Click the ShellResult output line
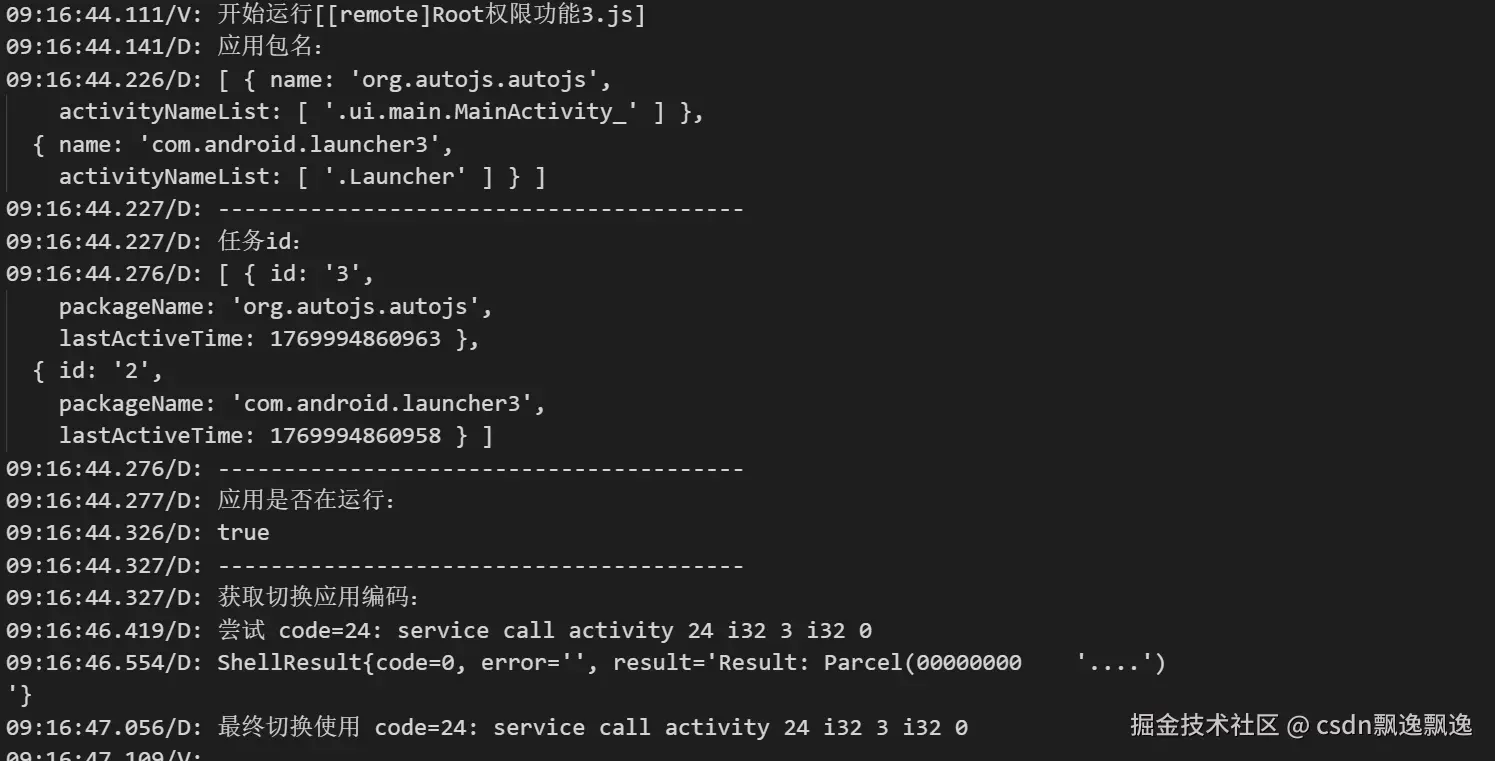The image size is (1495, 761). pos(690,662)
